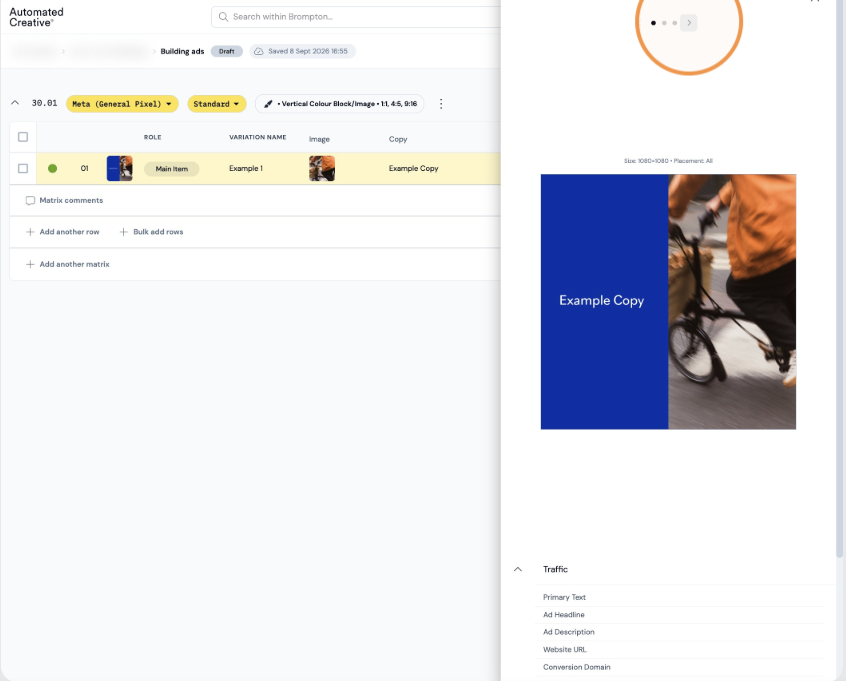Open the three-dot matrix options menu
The height and width of the screenshot is (684, 846).
tap(441, 104)
